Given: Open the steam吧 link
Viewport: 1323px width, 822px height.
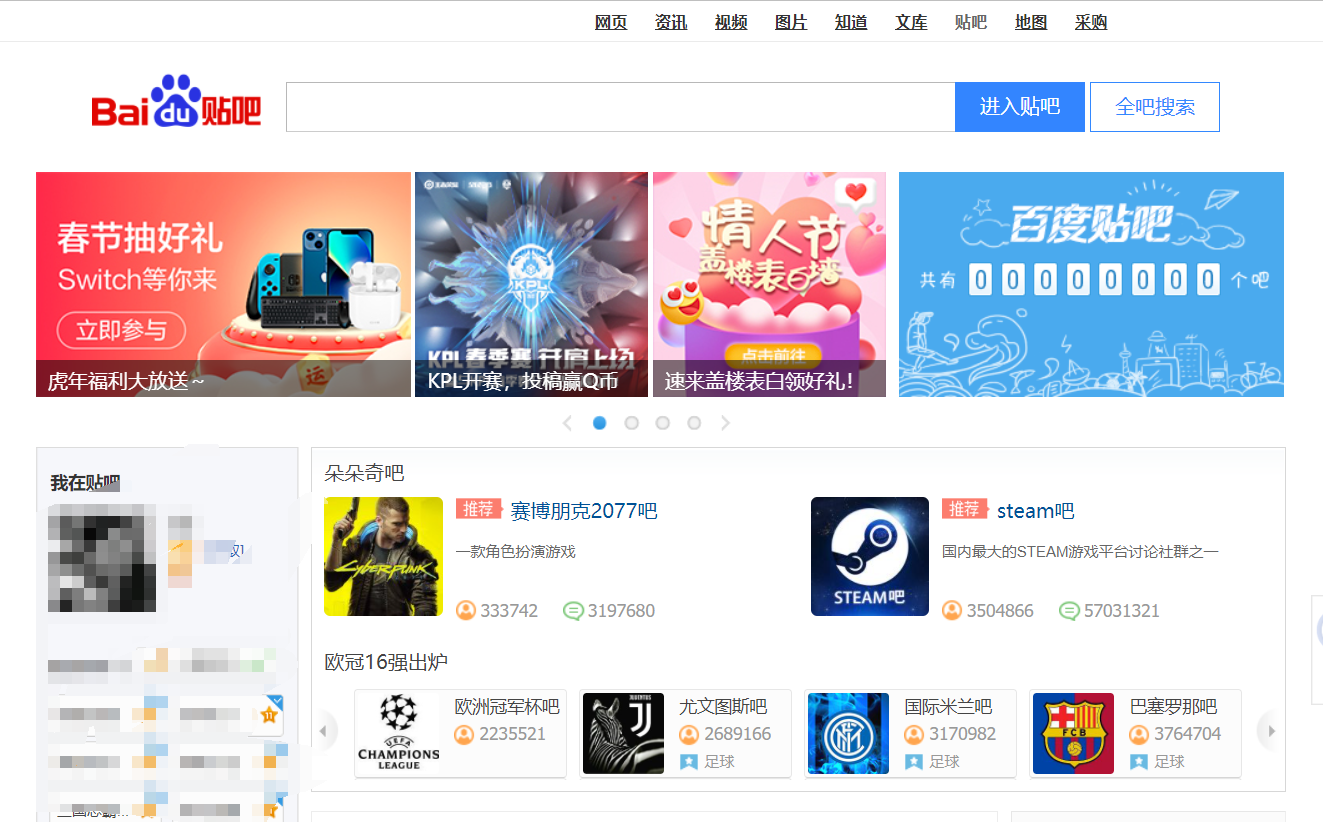Looking at the screenshot, I should click(1035, 511).
